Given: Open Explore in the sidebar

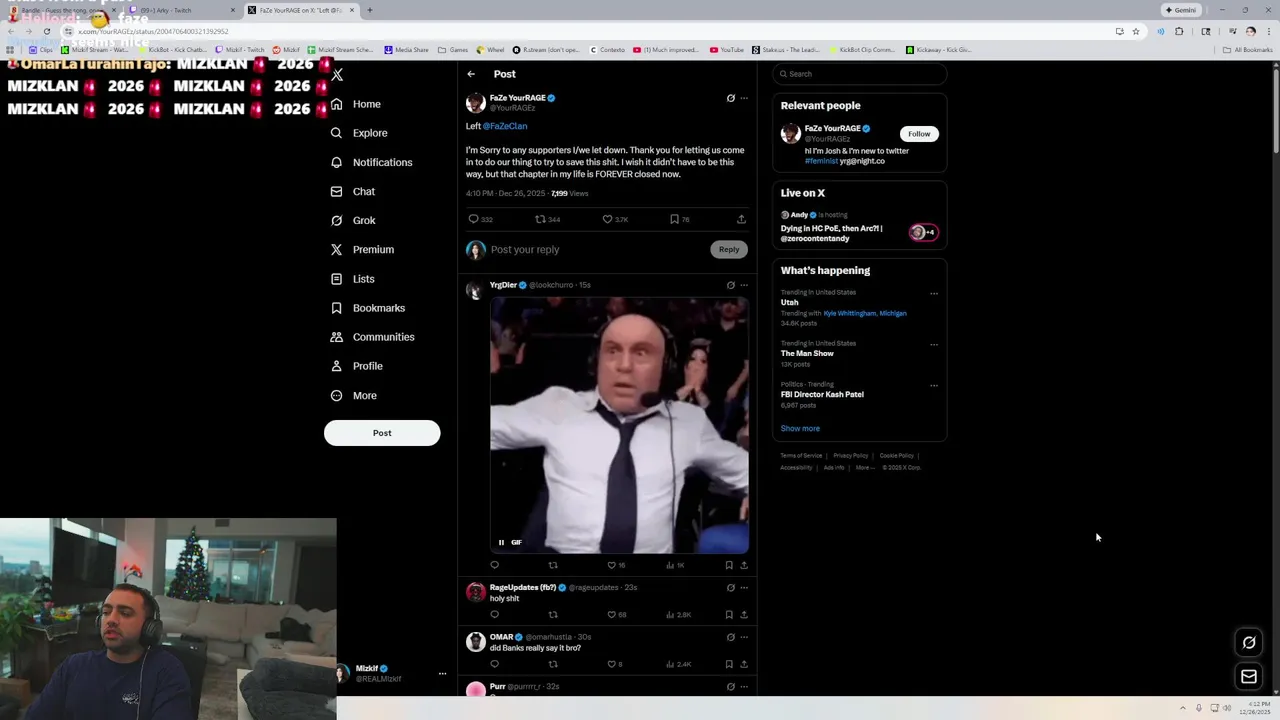Looking at the screenshot, I should click(x=359, y=133).
